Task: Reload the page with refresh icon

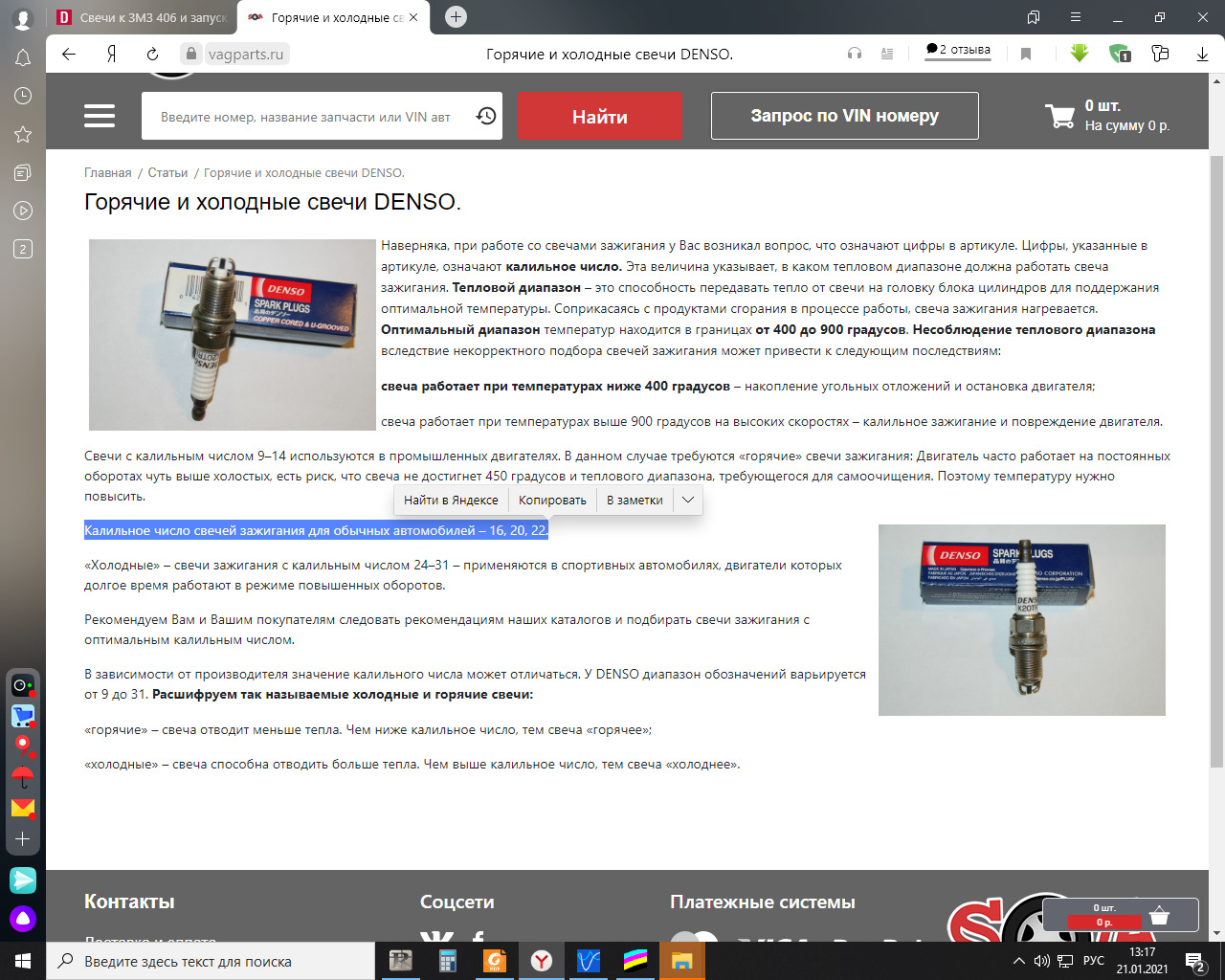Action: 152,55
